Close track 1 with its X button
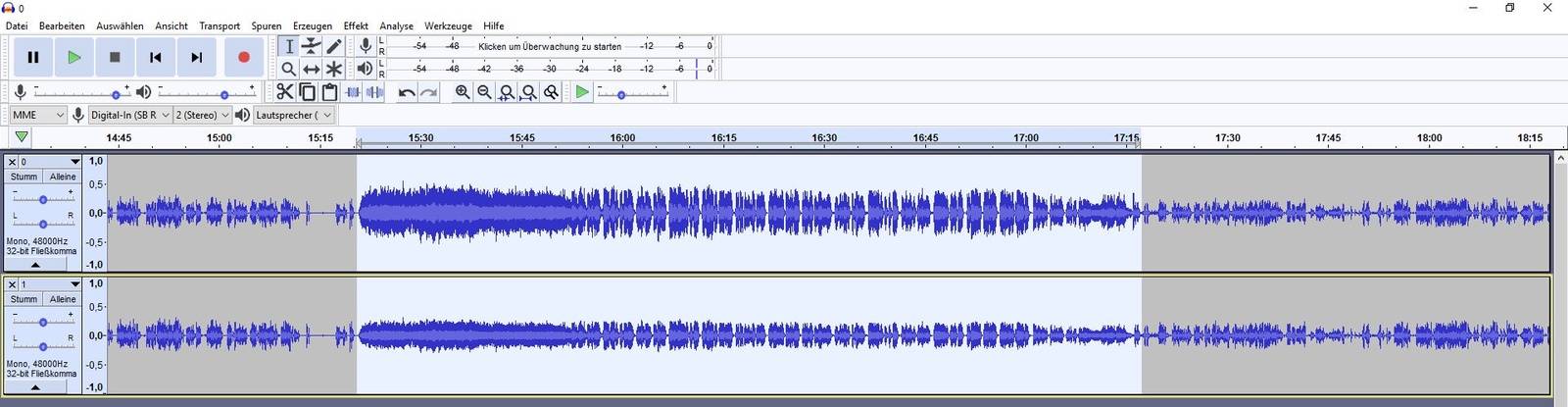 coord(12,284)
